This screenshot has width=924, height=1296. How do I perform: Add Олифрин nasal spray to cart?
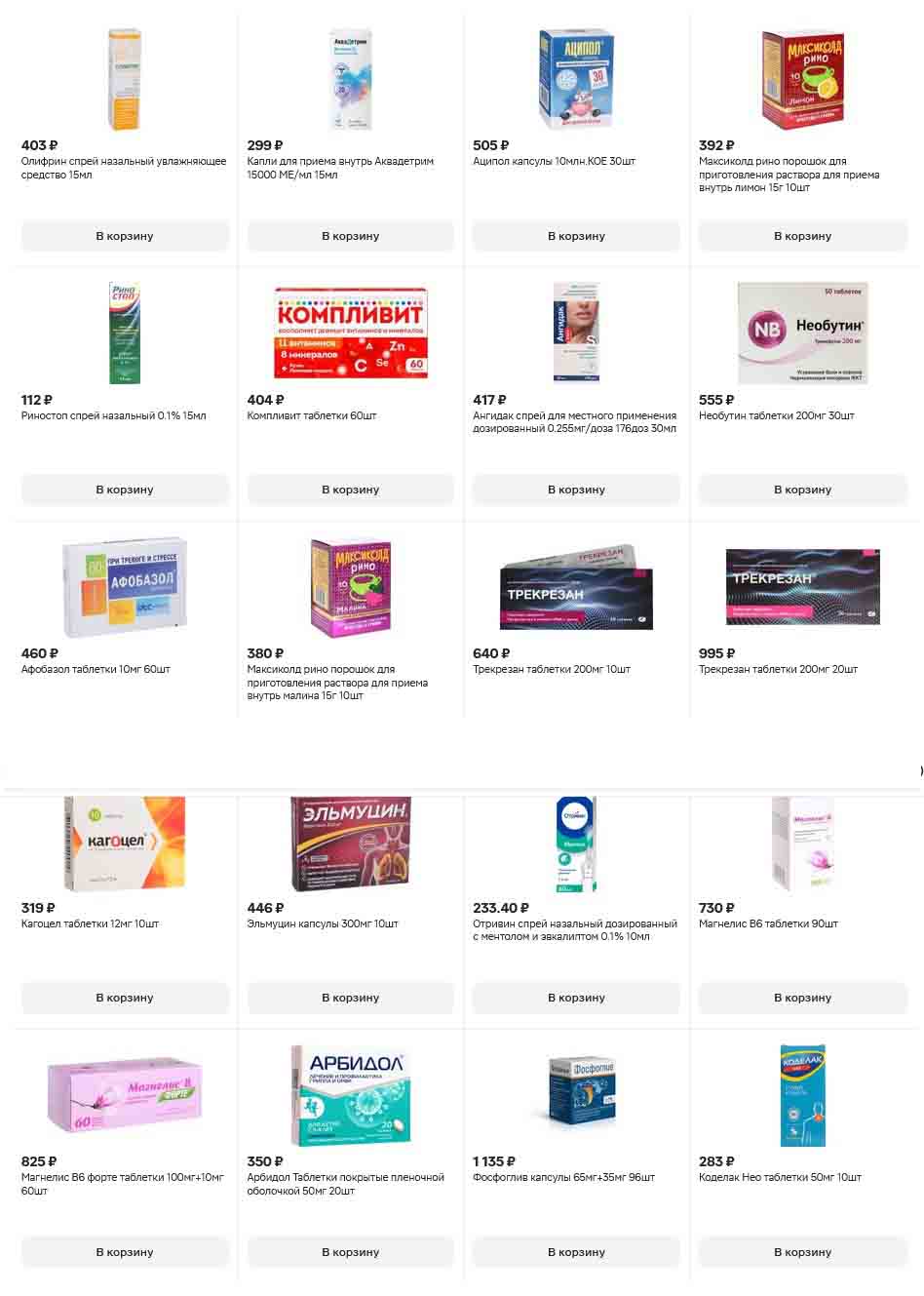(125, 236)
